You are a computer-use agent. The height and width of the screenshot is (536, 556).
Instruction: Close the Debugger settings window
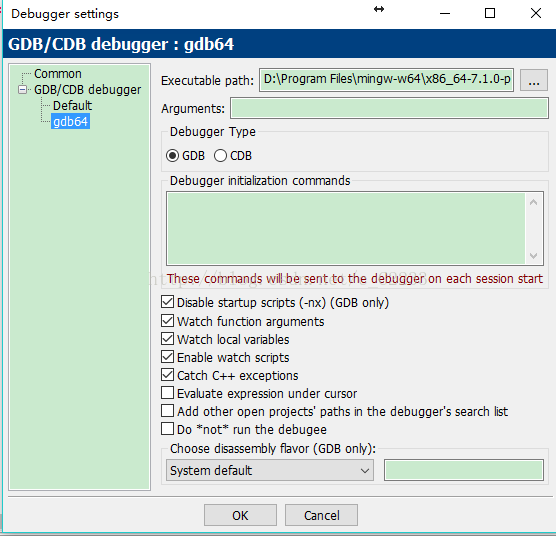(536, 14)
